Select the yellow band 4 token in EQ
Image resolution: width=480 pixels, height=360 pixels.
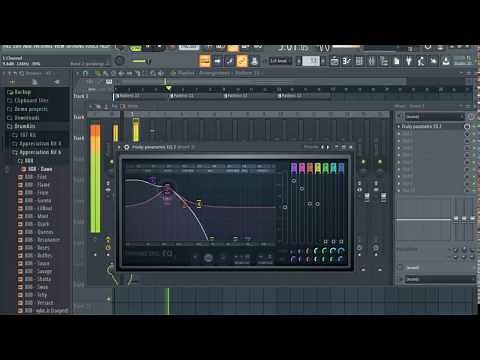(x=318, y=168)
